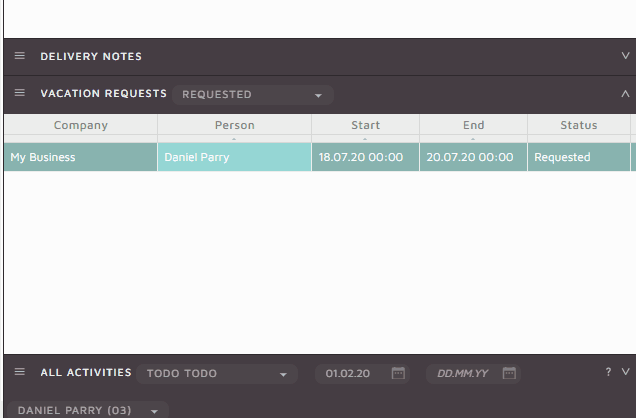Click the Vacation Requests panel title

click(103, 94)
